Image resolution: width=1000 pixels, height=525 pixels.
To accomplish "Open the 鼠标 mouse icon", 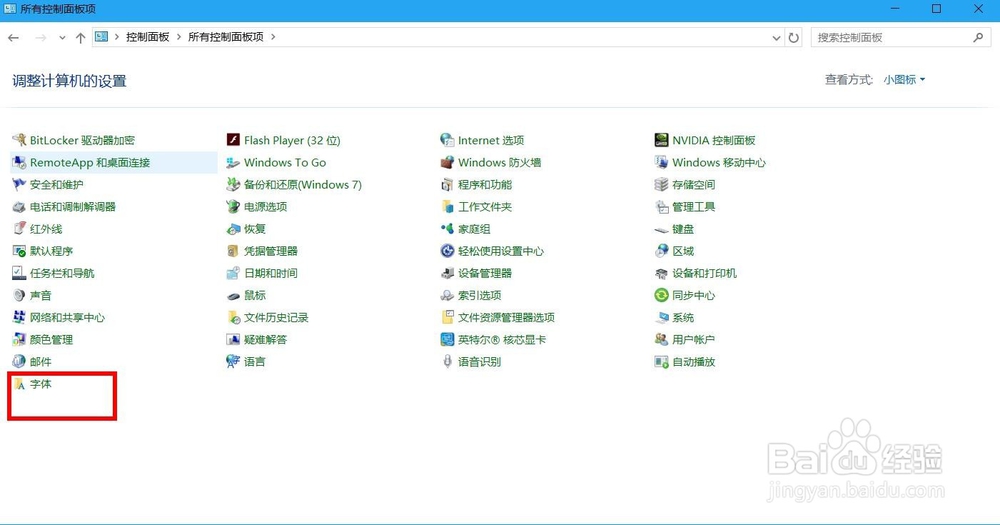I will pos(233,295).
